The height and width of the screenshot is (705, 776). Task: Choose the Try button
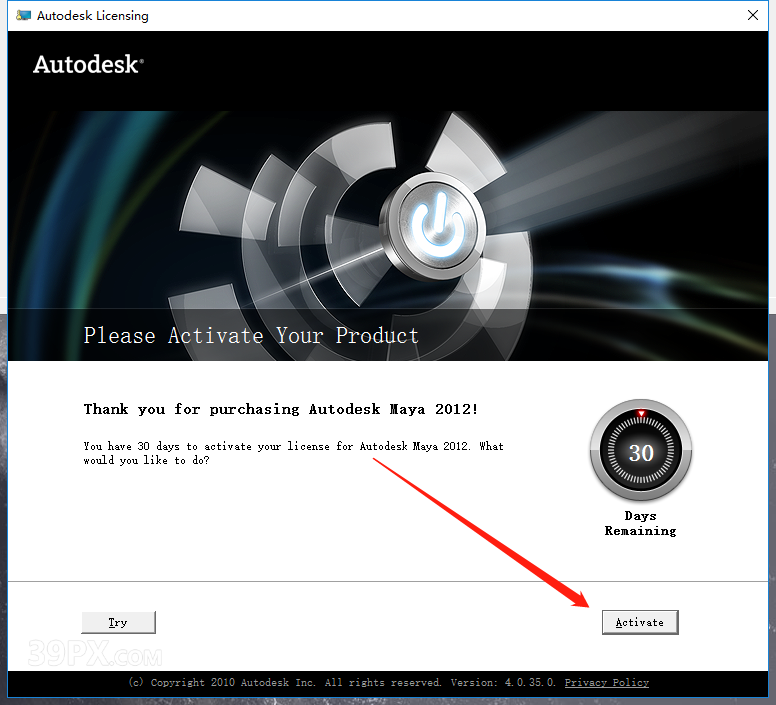pyautogui.click(x=118, y=622)
